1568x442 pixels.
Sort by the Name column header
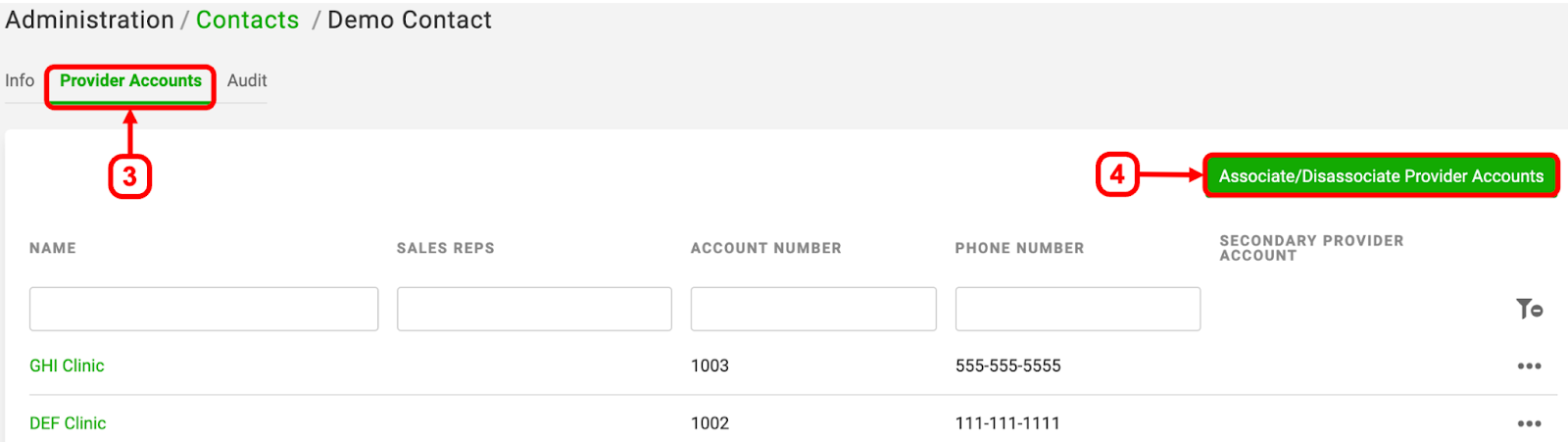click(x=53, y=248)
